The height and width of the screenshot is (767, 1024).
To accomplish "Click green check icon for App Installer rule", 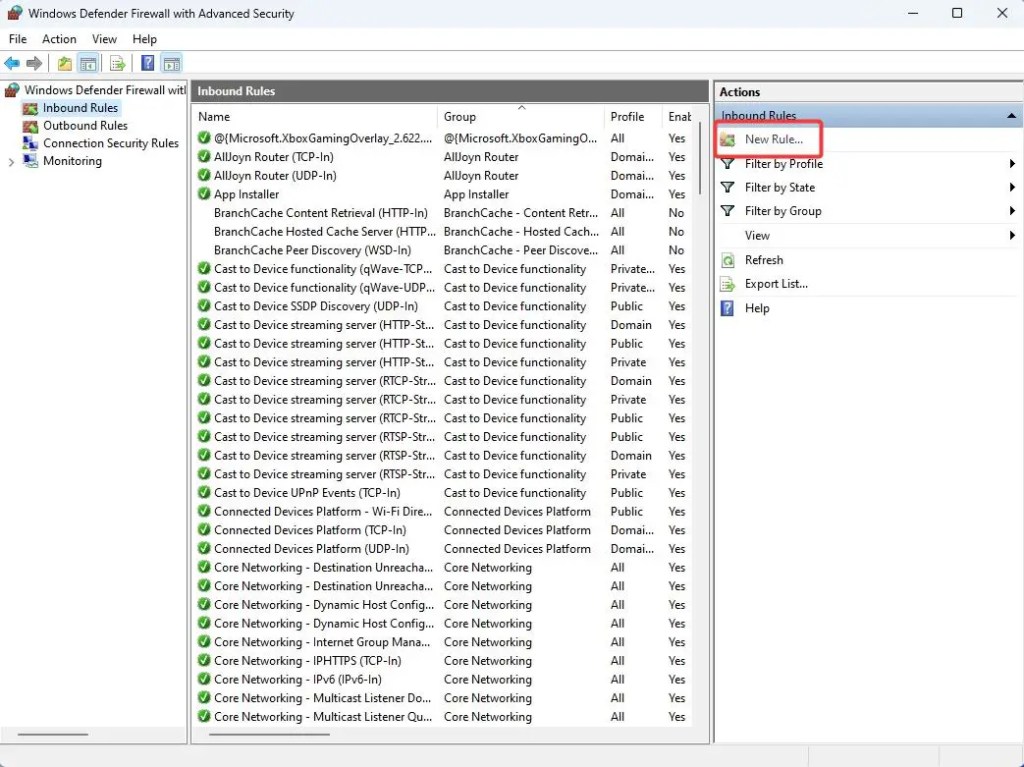I will tap(204, 194).
